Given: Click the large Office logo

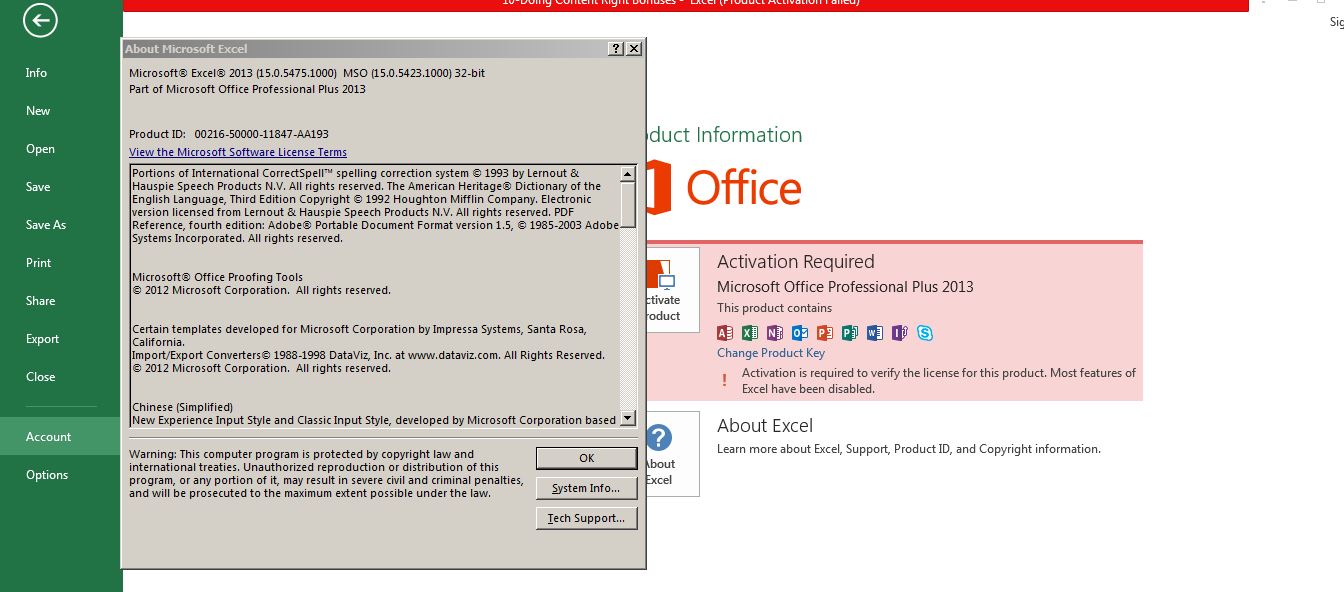Looking at the screenshot, I should pyautogui.click(x=722, y=188).
